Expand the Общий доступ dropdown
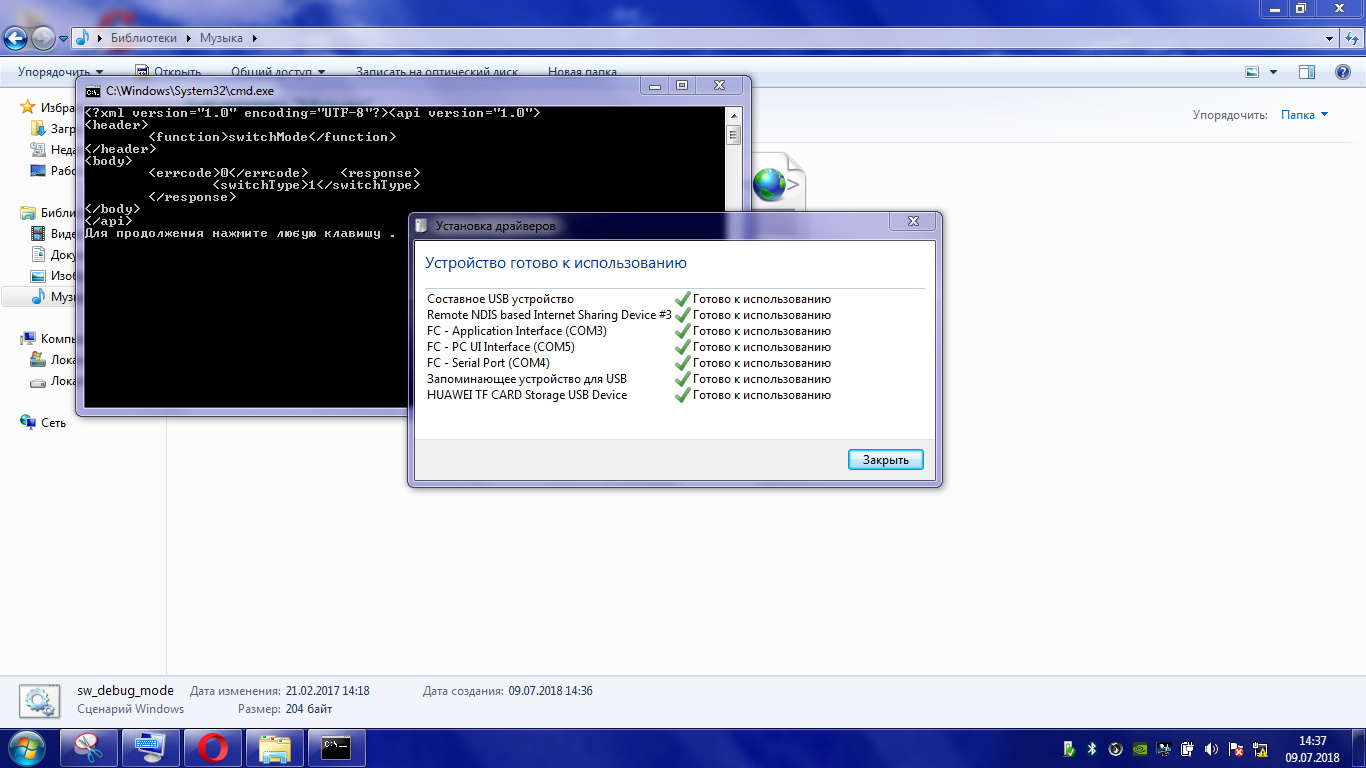 pos(278,72)
